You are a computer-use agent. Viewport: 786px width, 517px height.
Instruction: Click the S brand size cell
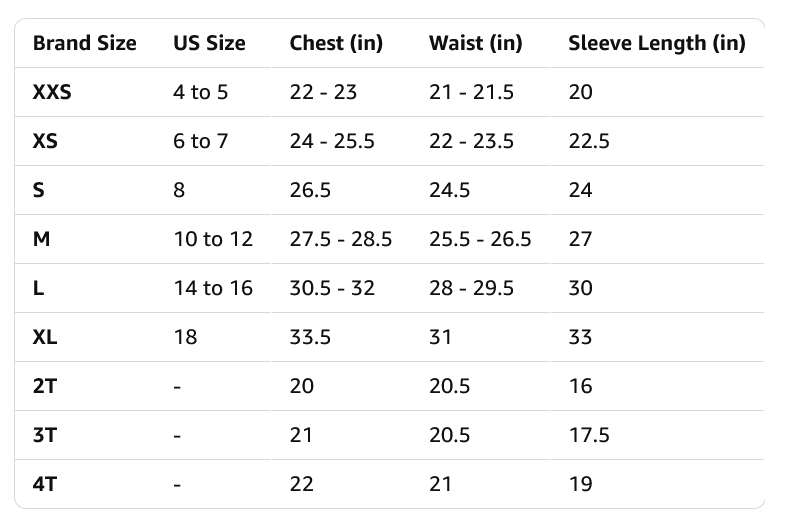point(38,191)
